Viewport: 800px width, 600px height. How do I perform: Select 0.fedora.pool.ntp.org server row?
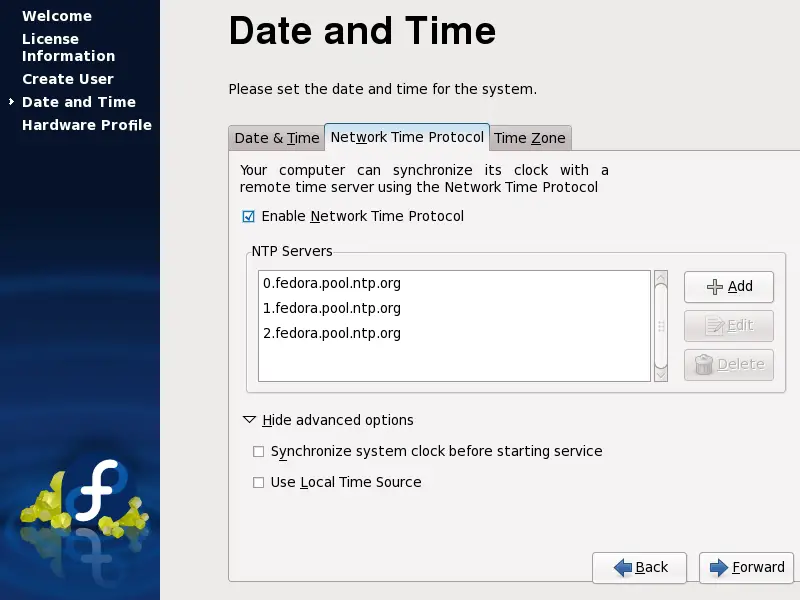click(x=454, y=283)
